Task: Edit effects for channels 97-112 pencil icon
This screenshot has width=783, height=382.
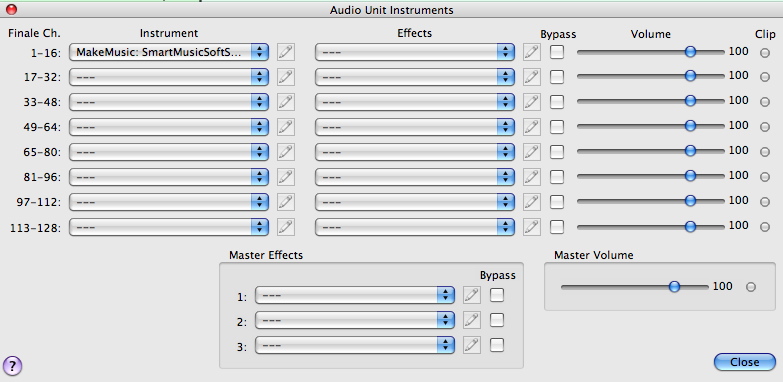Action: click(532, 202)
